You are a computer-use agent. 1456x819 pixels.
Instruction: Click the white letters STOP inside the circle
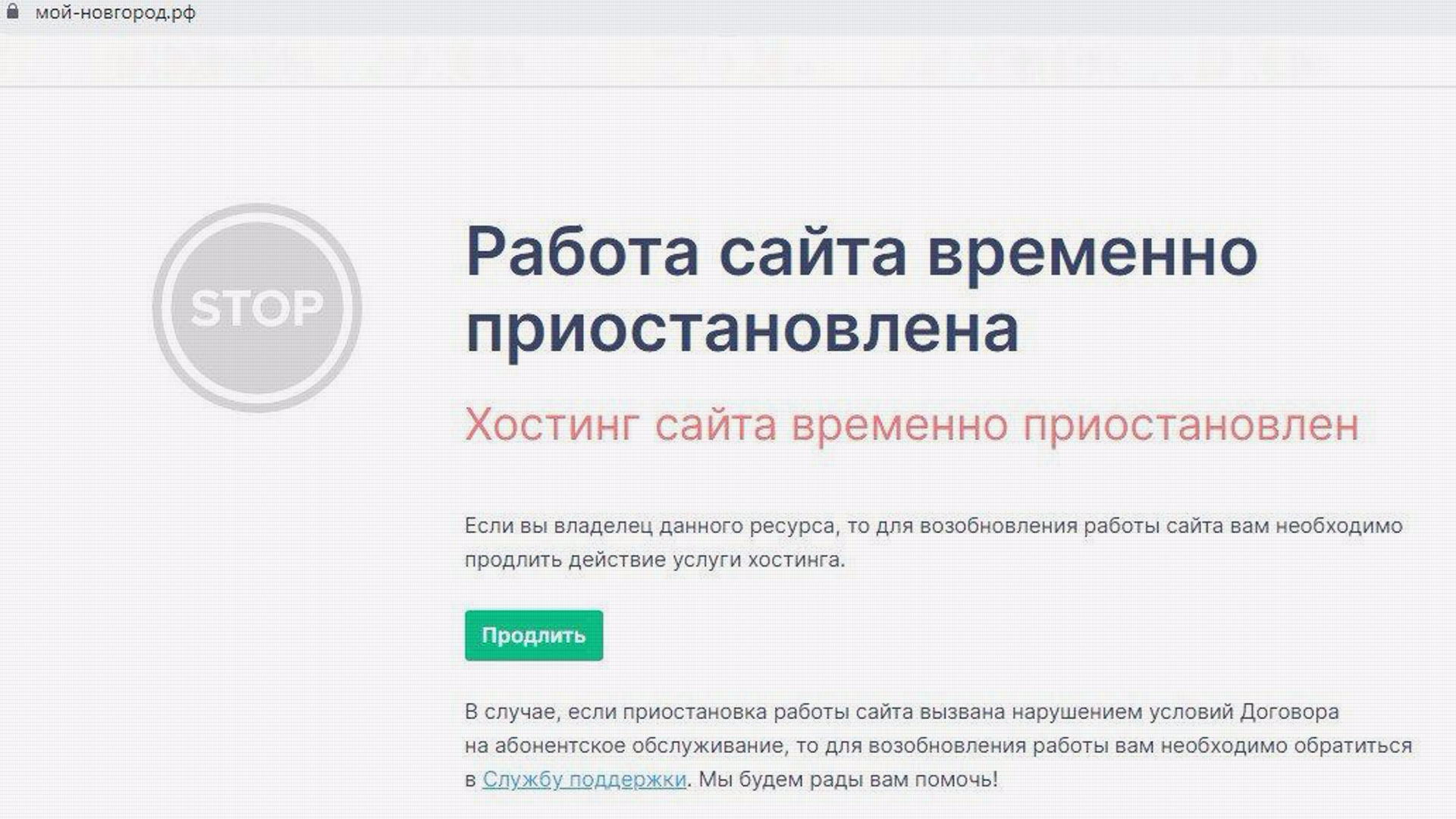point(257,308)
